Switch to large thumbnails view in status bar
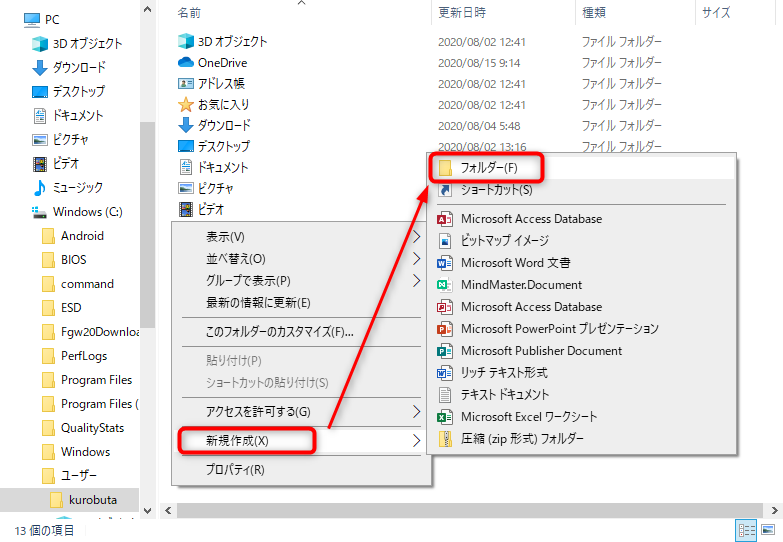 tap(768, 531)
